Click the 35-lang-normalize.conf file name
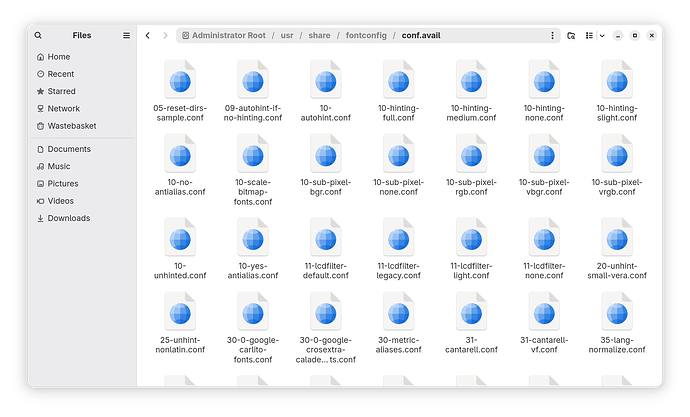Image resolution: width=690 pixels, height=417 pixels. (617, 345)
